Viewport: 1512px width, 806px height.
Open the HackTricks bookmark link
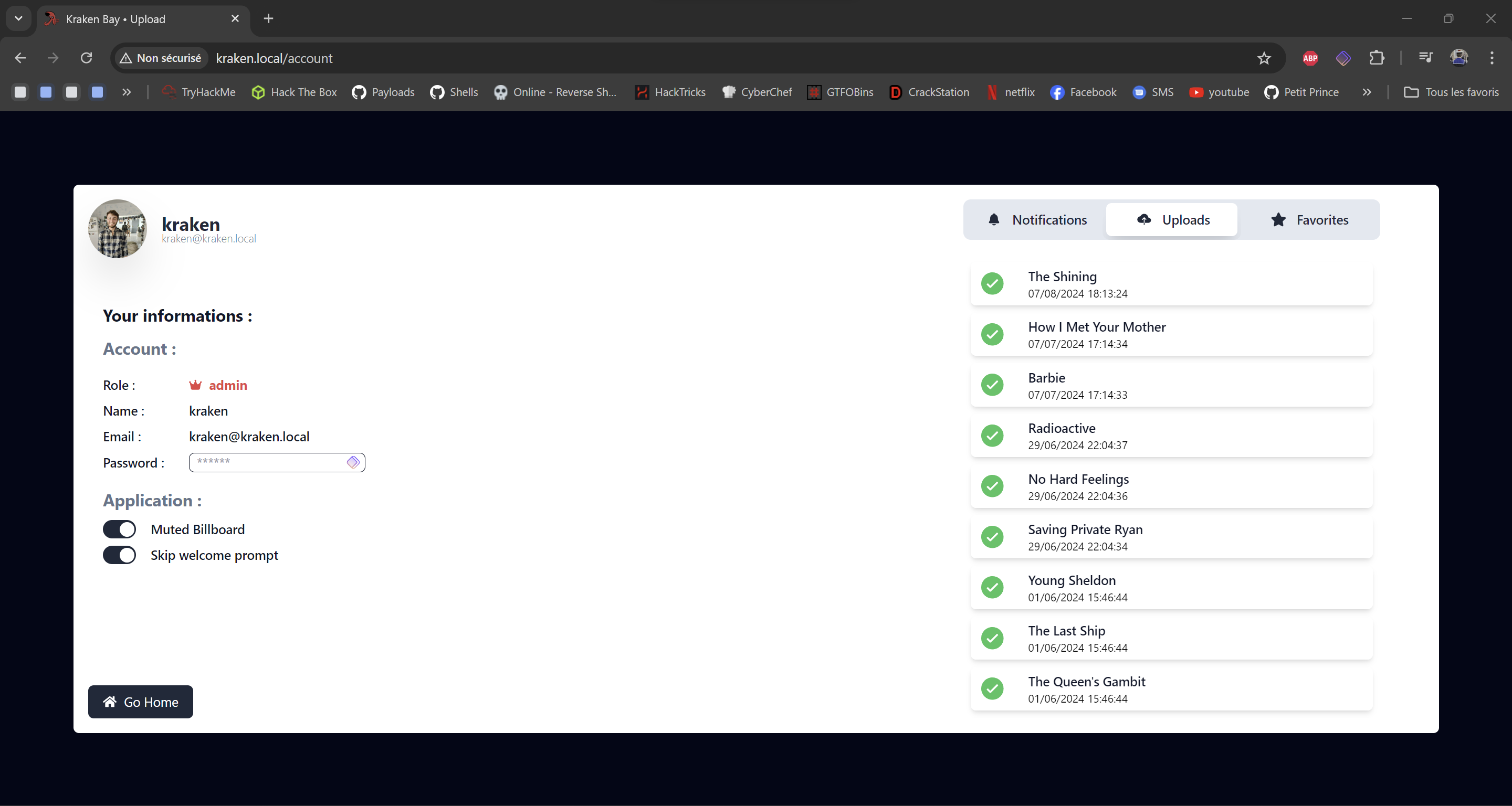(670, 92)
